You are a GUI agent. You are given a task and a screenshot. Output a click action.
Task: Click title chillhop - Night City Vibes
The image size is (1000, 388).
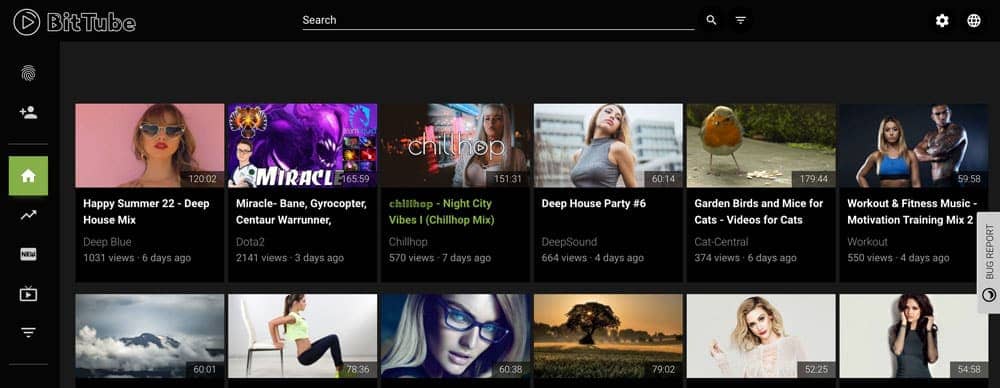(441, 212)
